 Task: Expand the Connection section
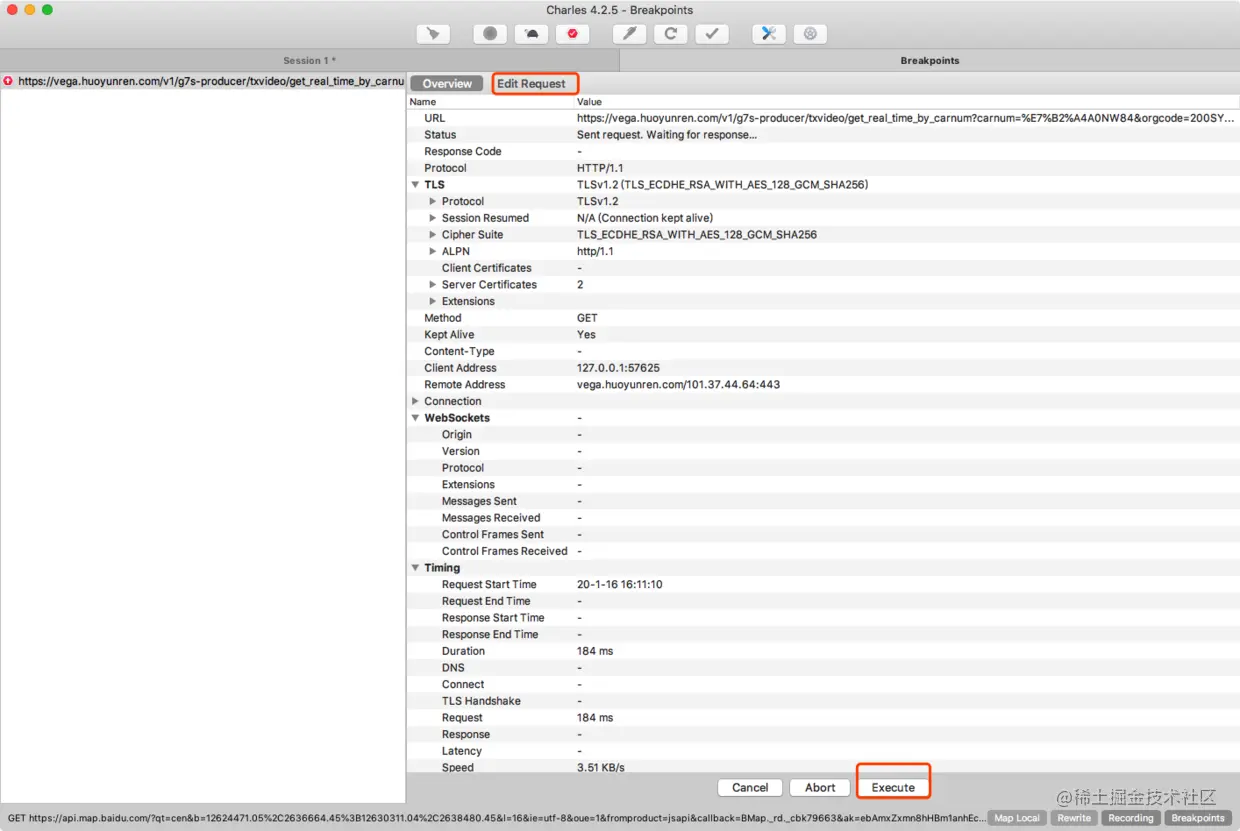pyautogui.click(x=415, y=401)
